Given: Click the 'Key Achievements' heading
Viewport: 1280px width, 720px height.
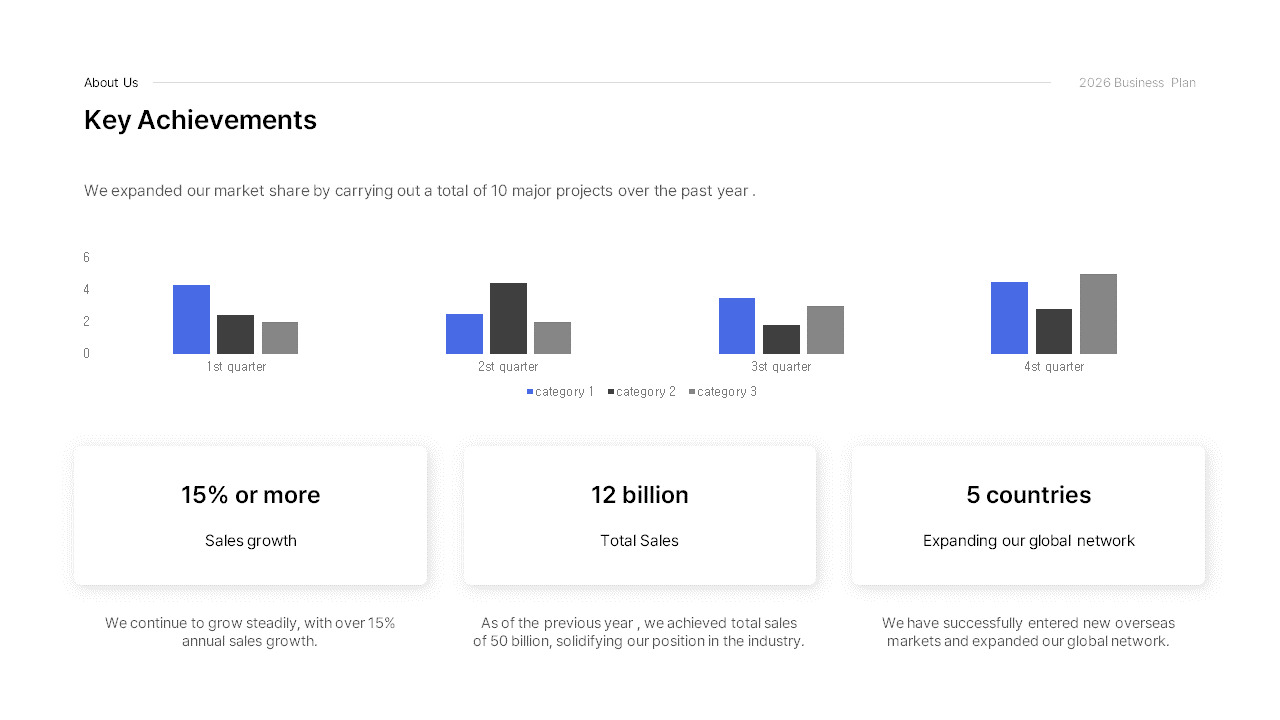Looking at the screenshot, I should tap(200, 120).
